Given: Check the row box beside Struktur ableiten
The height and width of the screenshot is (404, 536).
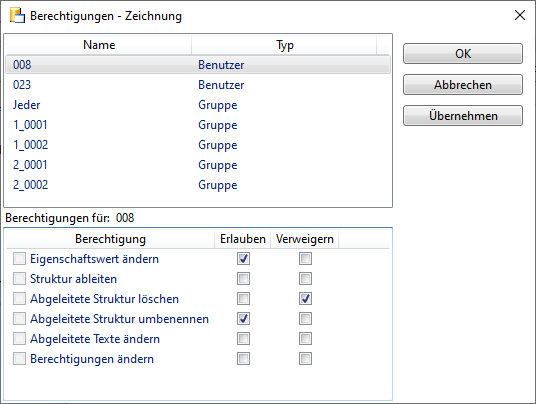Looking at the screenshot, I should click(x=19, y=279).
